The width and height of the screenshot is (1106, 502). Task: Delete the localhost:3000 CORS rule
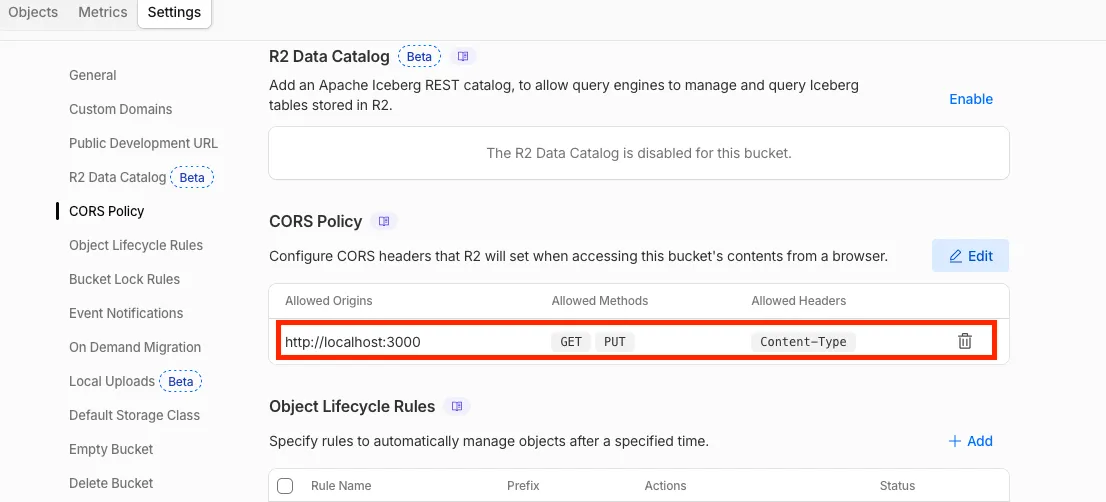click(x=964, y=341)
